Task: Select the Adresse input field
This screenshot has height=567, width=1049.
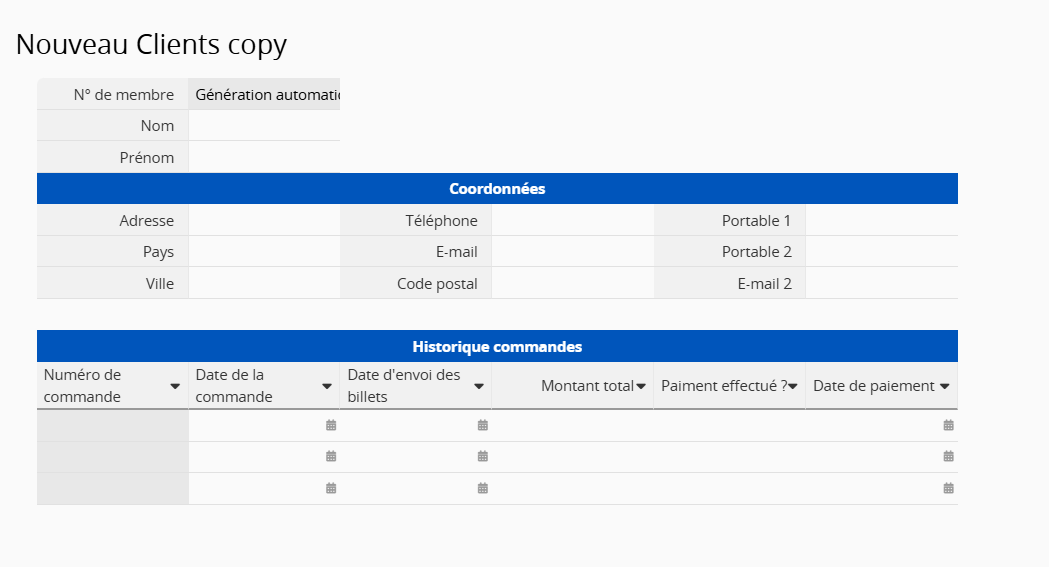Action: [x=264, y=221]
